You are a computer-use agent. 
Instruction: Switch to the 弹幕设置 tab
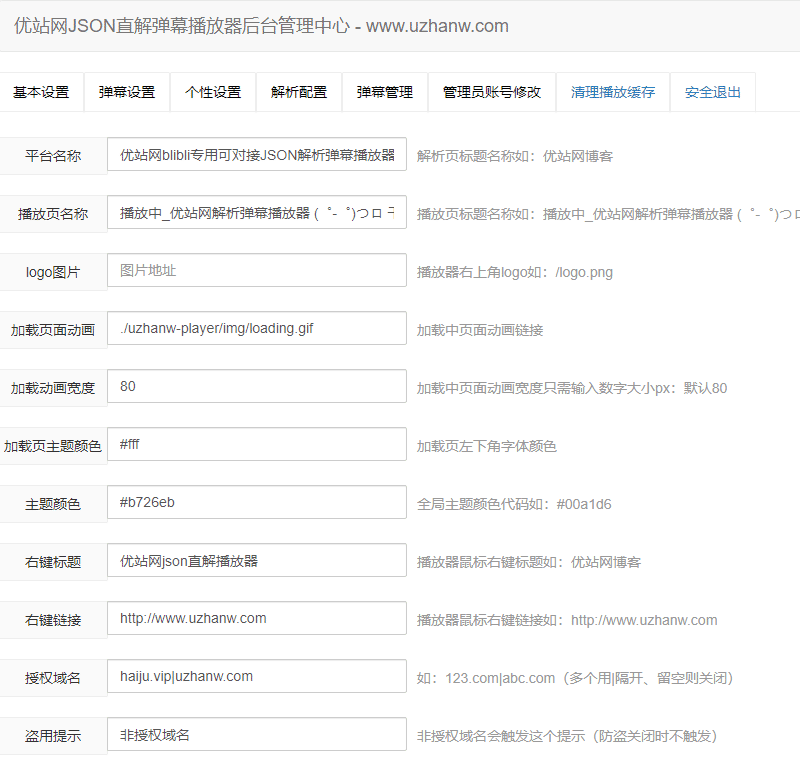coord(127,92)
